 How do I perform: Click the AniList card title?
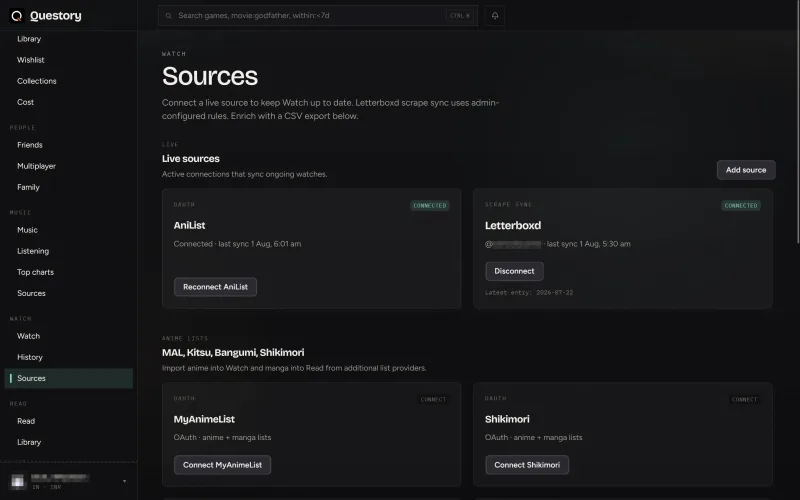[x=189, y=226]
